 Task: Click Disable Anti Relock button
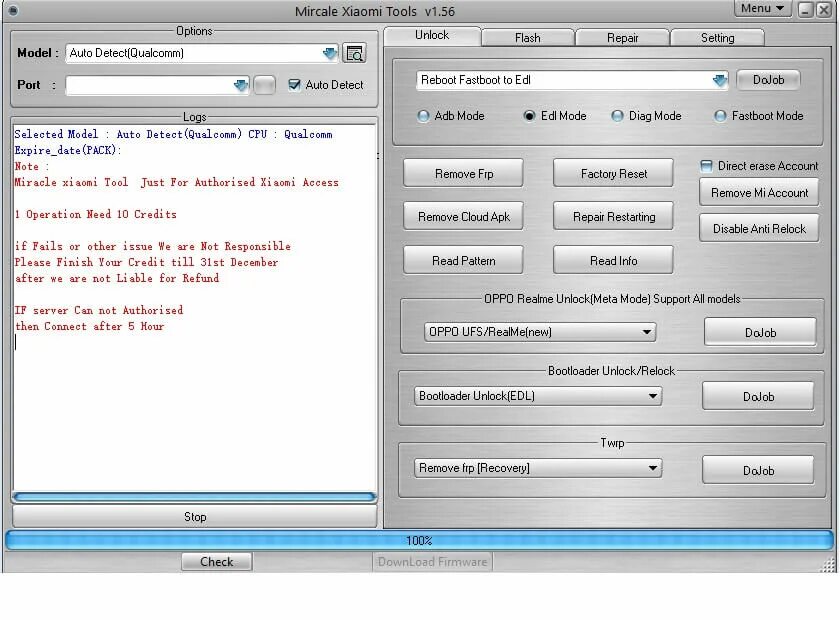tap(759, 228)
